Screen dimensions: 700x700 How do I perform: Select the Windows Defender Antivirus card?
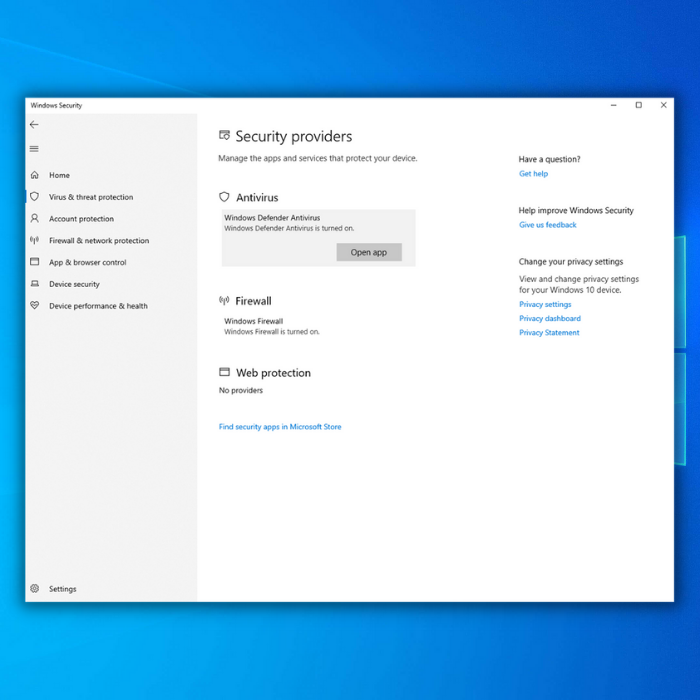tap(318, 238)
